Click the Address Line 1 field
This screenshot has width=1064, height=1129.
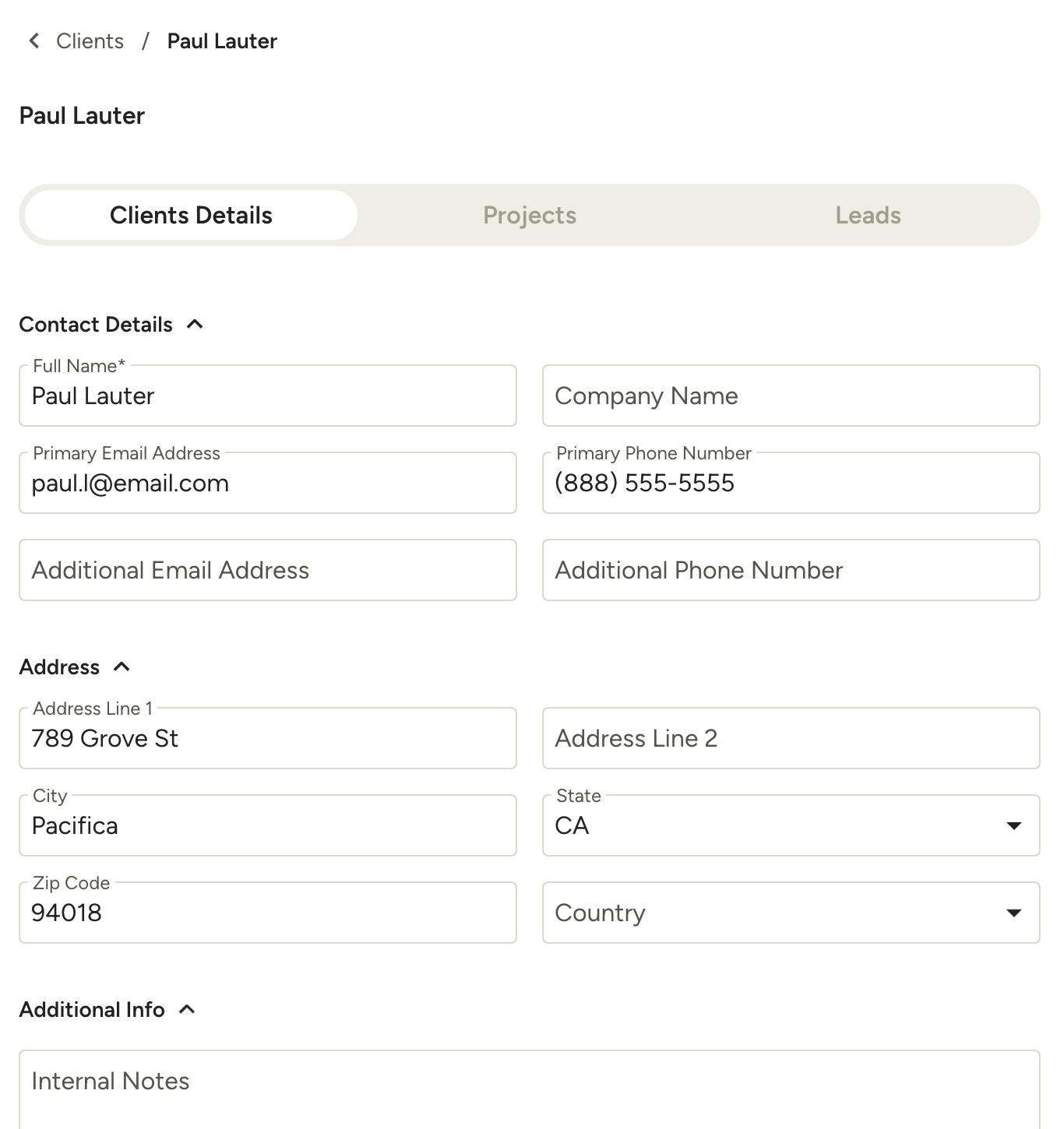[x=267, y=739]
